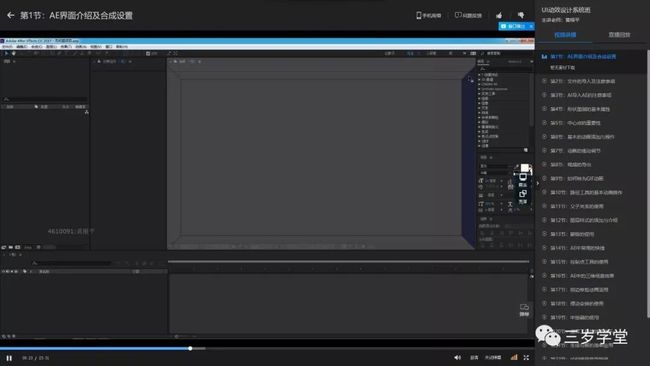Dismiss the blue pill button with its X
Image resolution: width=650 pixels, height=366 pixels.
coord(531,26)
